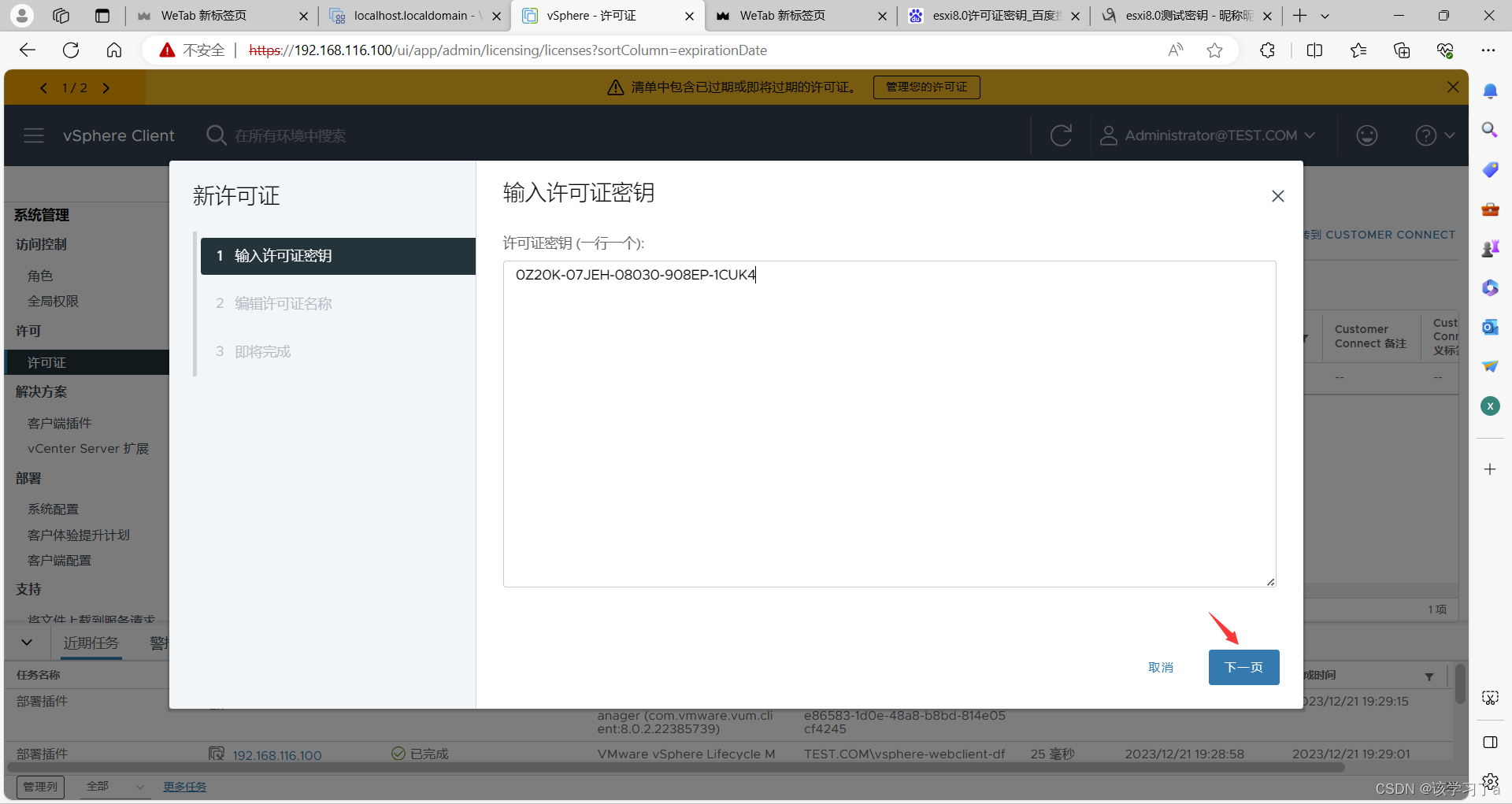Click 下一页 to proceed
Screen dimensions: 1512x804
[x=1243, y=667]
